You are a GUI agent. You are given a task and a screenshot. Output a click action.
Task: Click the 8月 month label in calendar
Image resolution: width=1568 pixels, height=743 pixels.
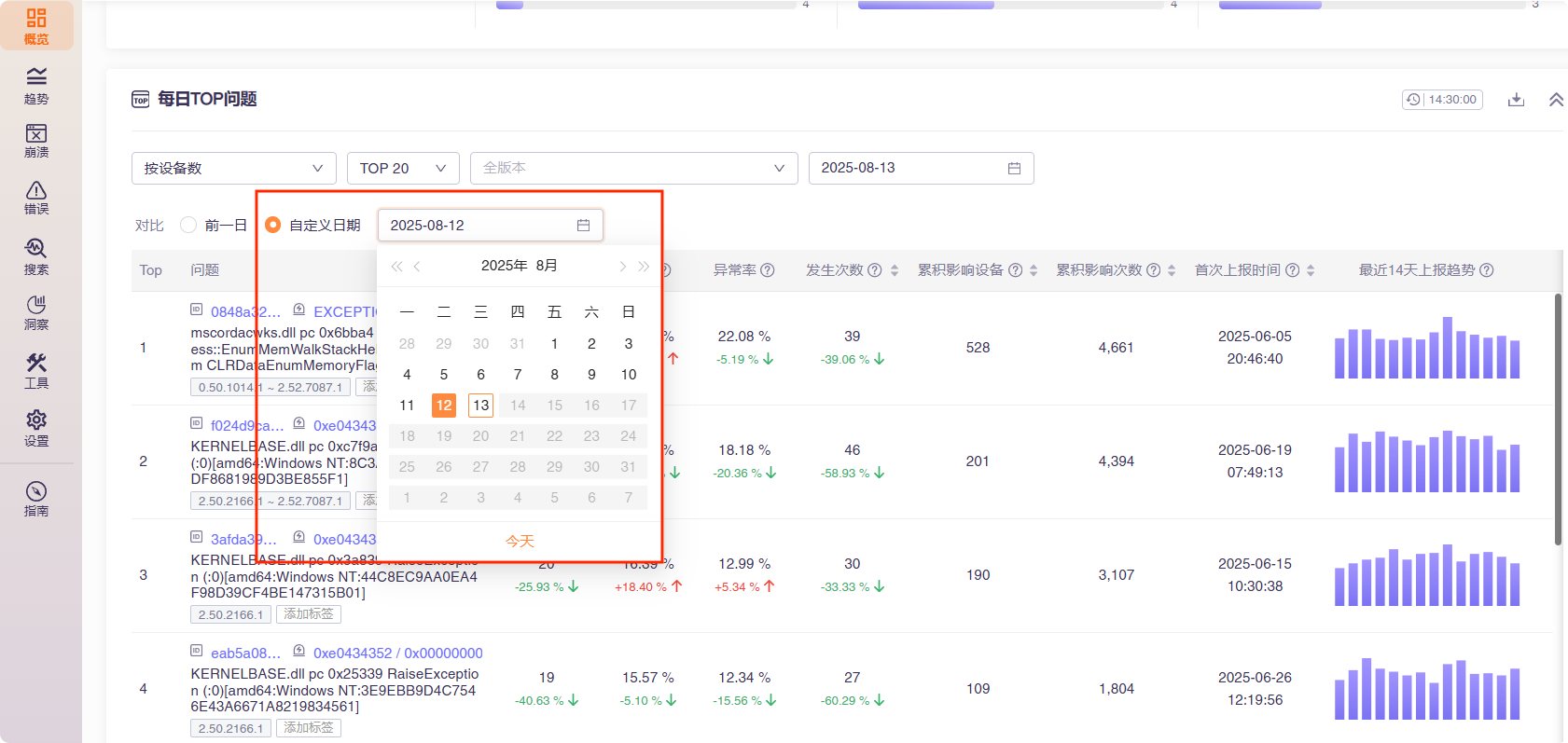pyautogui.click(x=547, y=266)
